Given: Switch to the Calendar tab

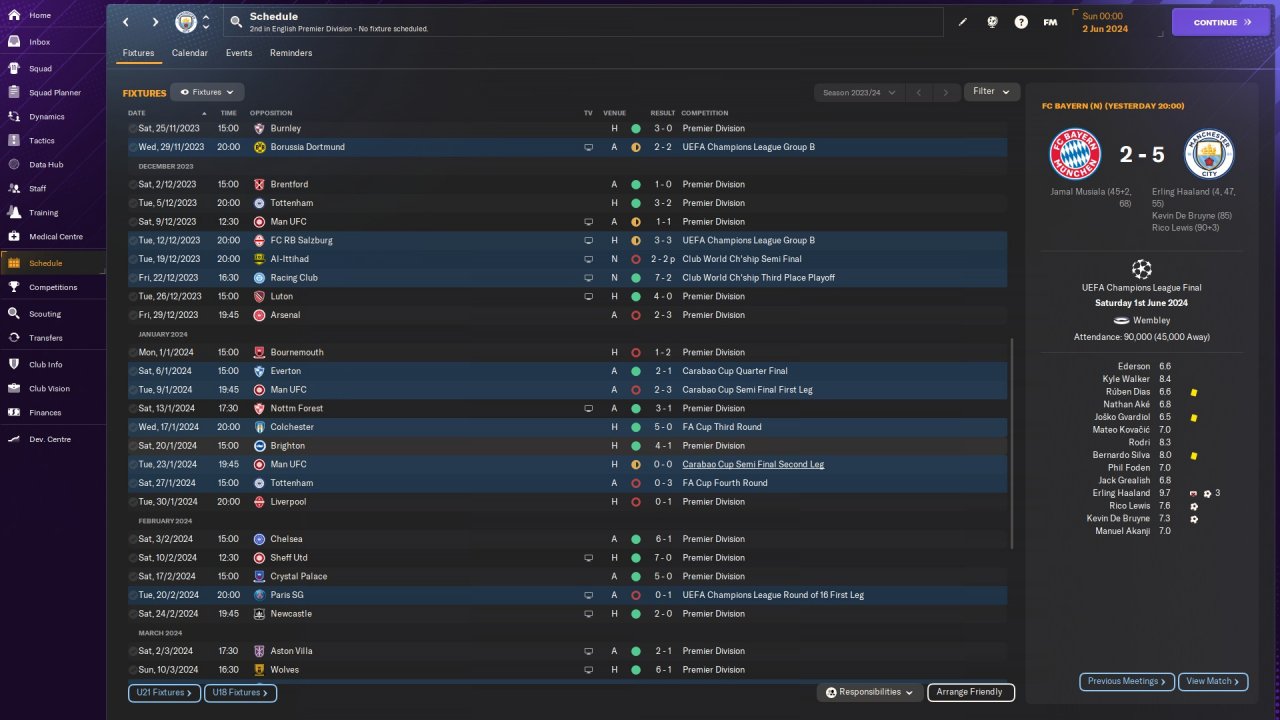Looking at the screenshot, I should (190, 53).
